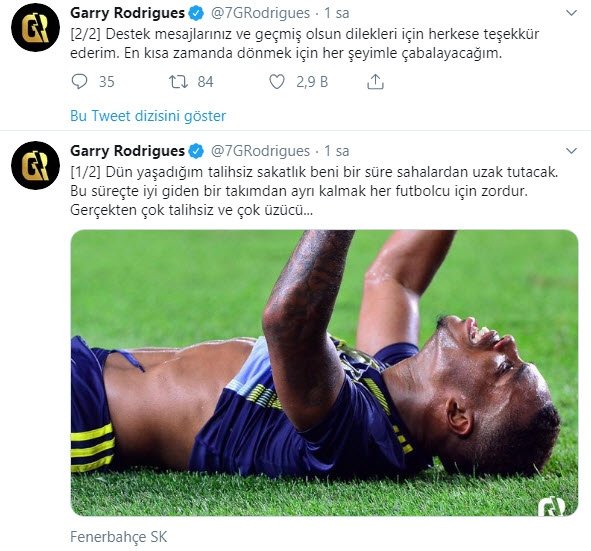The height and width of the screenshot is (551, 591).
Task: Click the GR avatar of the [1/2] tweet
Action: (35, 165)
